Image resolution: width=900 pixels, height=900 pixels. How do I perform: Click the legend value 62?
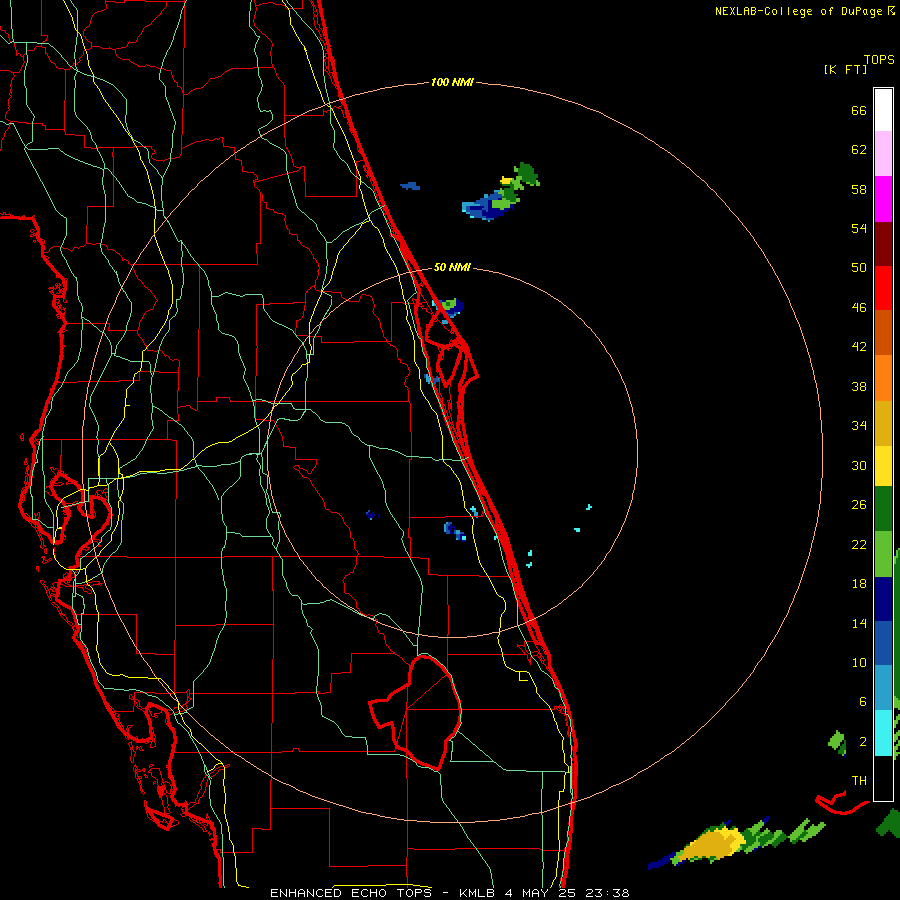click(859, 150)
